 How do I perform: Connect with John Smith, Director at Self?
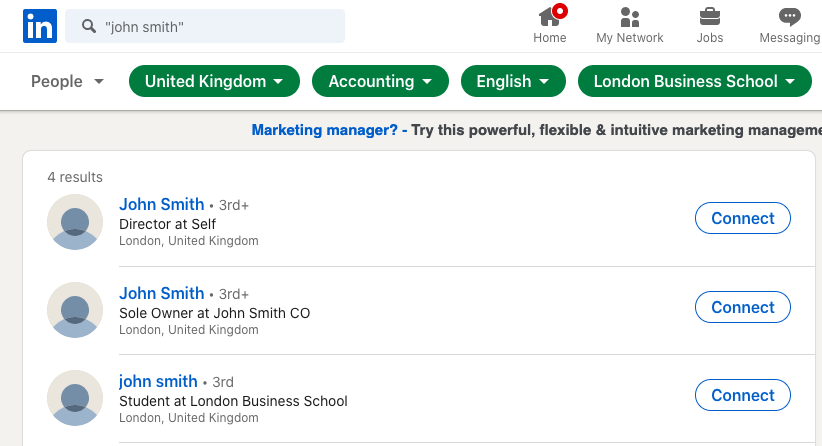pos(742,219)
